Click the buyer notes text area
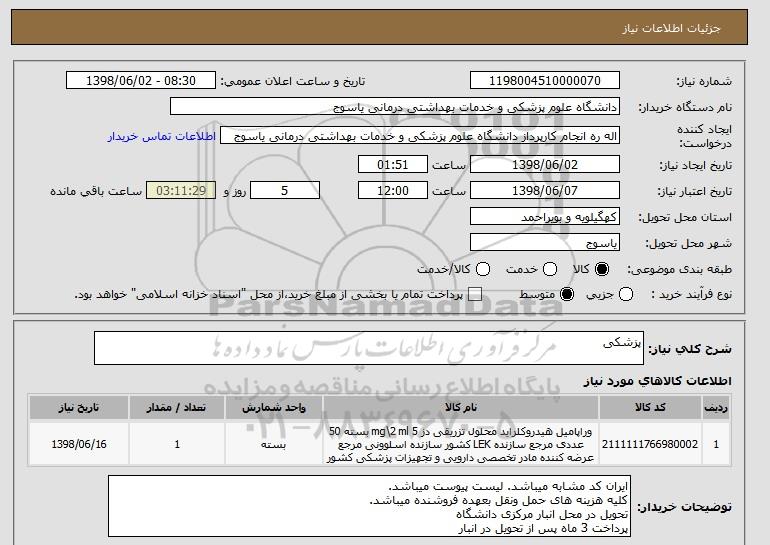 pos(369,506)
